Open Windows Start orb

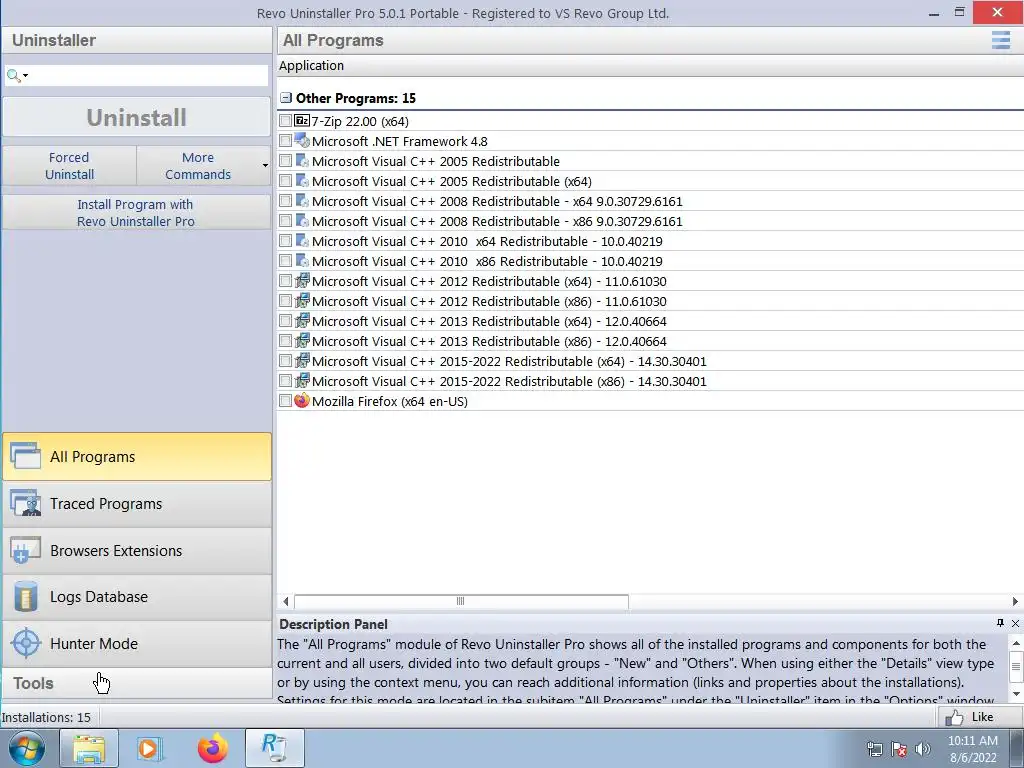pyautogui.click(x=27, y=748)
